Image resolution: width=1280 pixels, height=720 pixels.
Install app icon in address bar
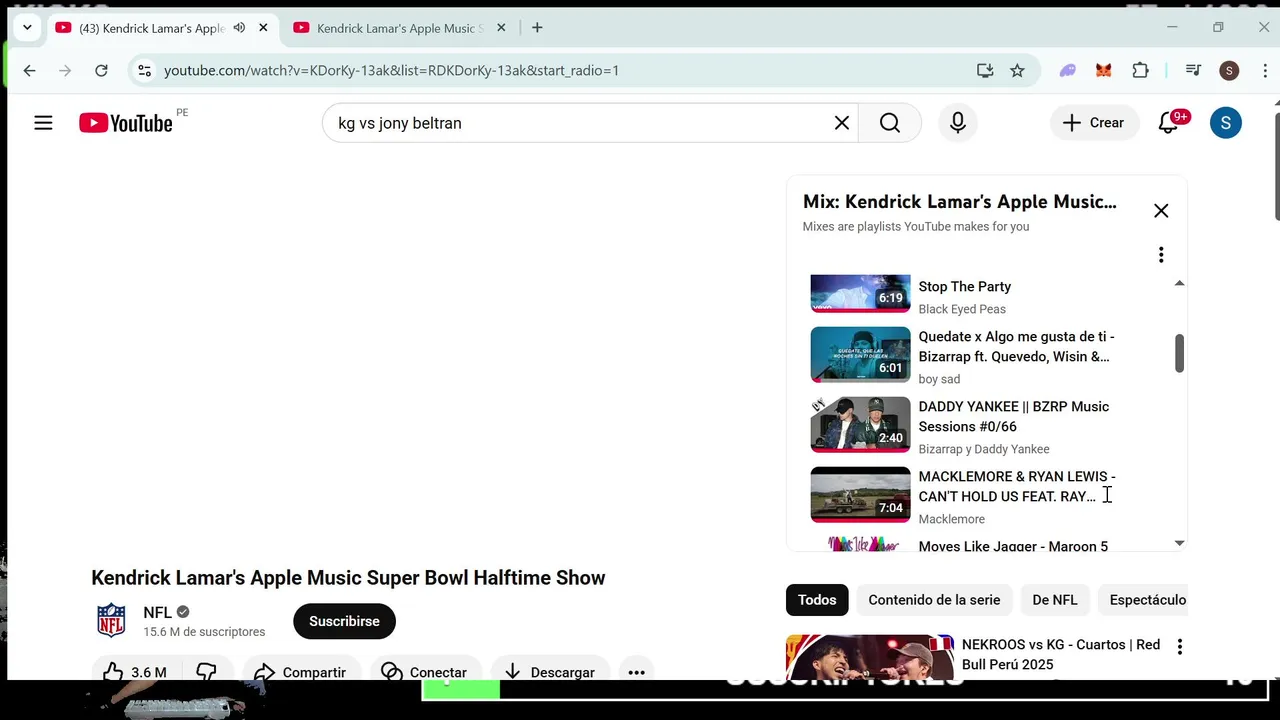point(985,70)
